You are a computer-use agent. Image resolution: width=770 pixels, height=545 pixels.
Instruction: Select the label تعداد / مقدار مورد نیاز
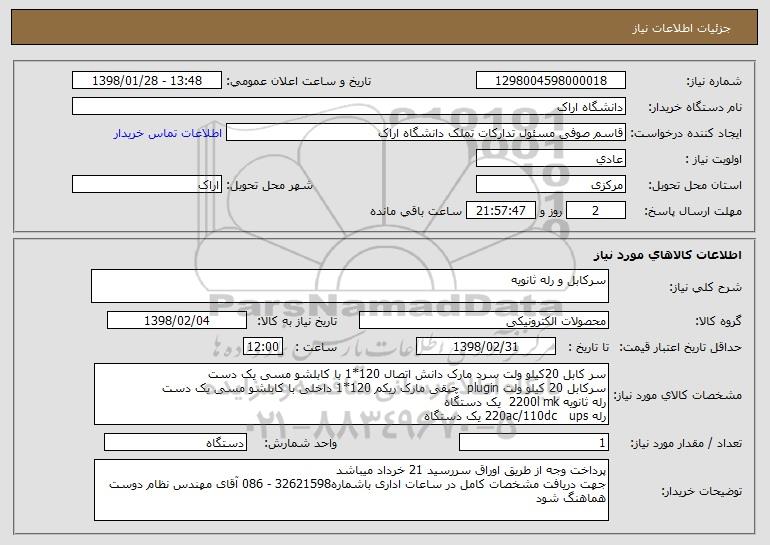(686, 443)
